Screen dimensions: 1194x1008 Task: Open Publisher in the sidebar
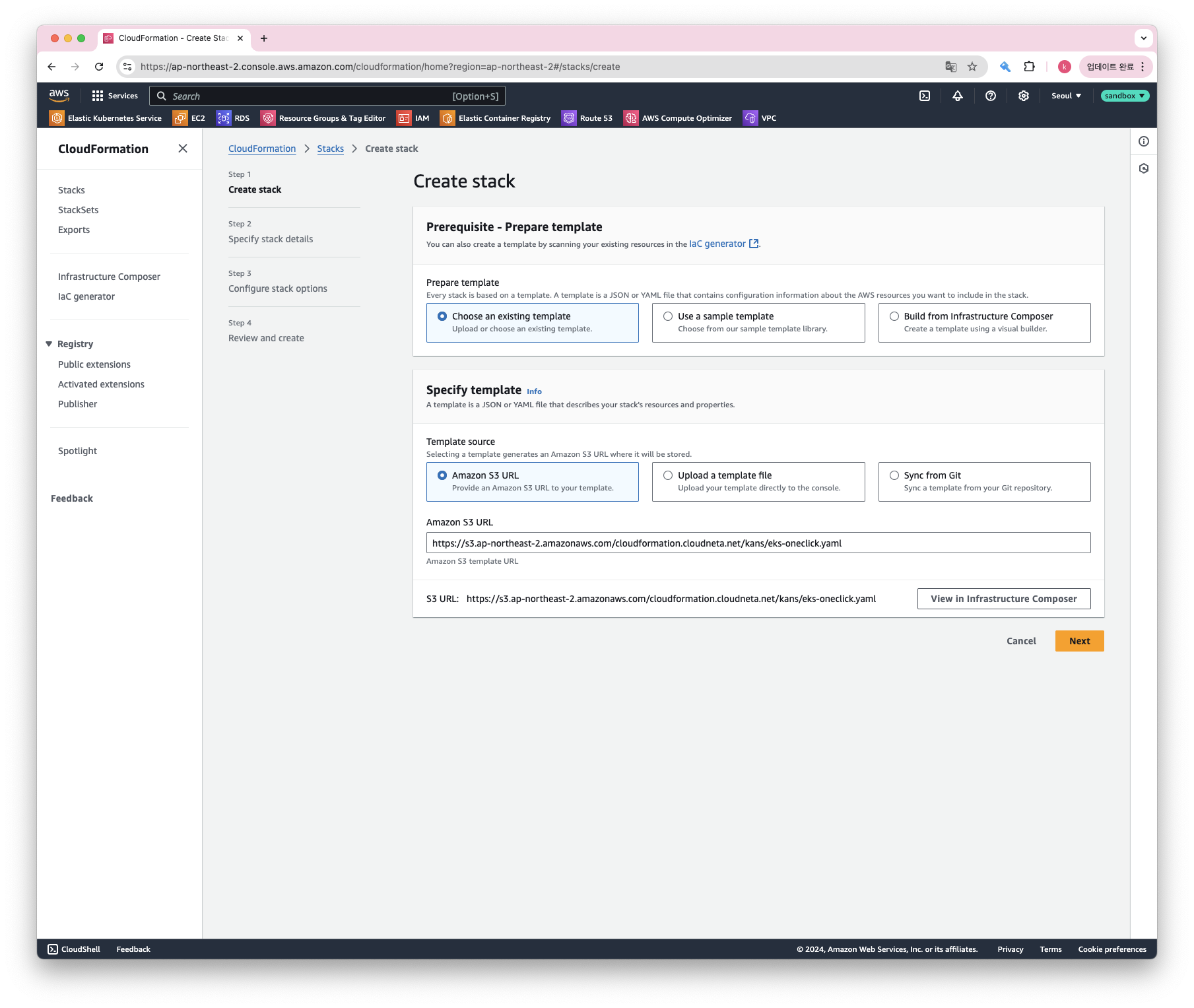coord(77,404)
